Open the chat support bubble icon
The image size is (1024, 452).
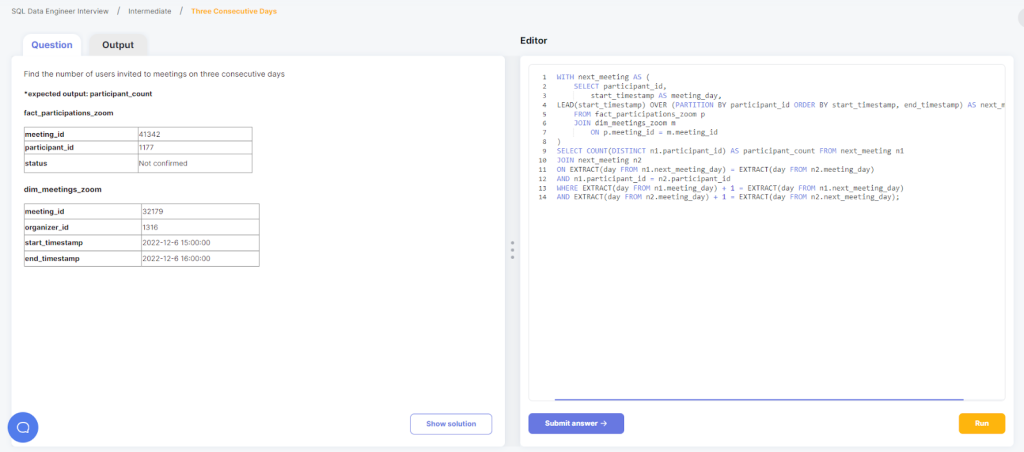[x=23, y=427]
